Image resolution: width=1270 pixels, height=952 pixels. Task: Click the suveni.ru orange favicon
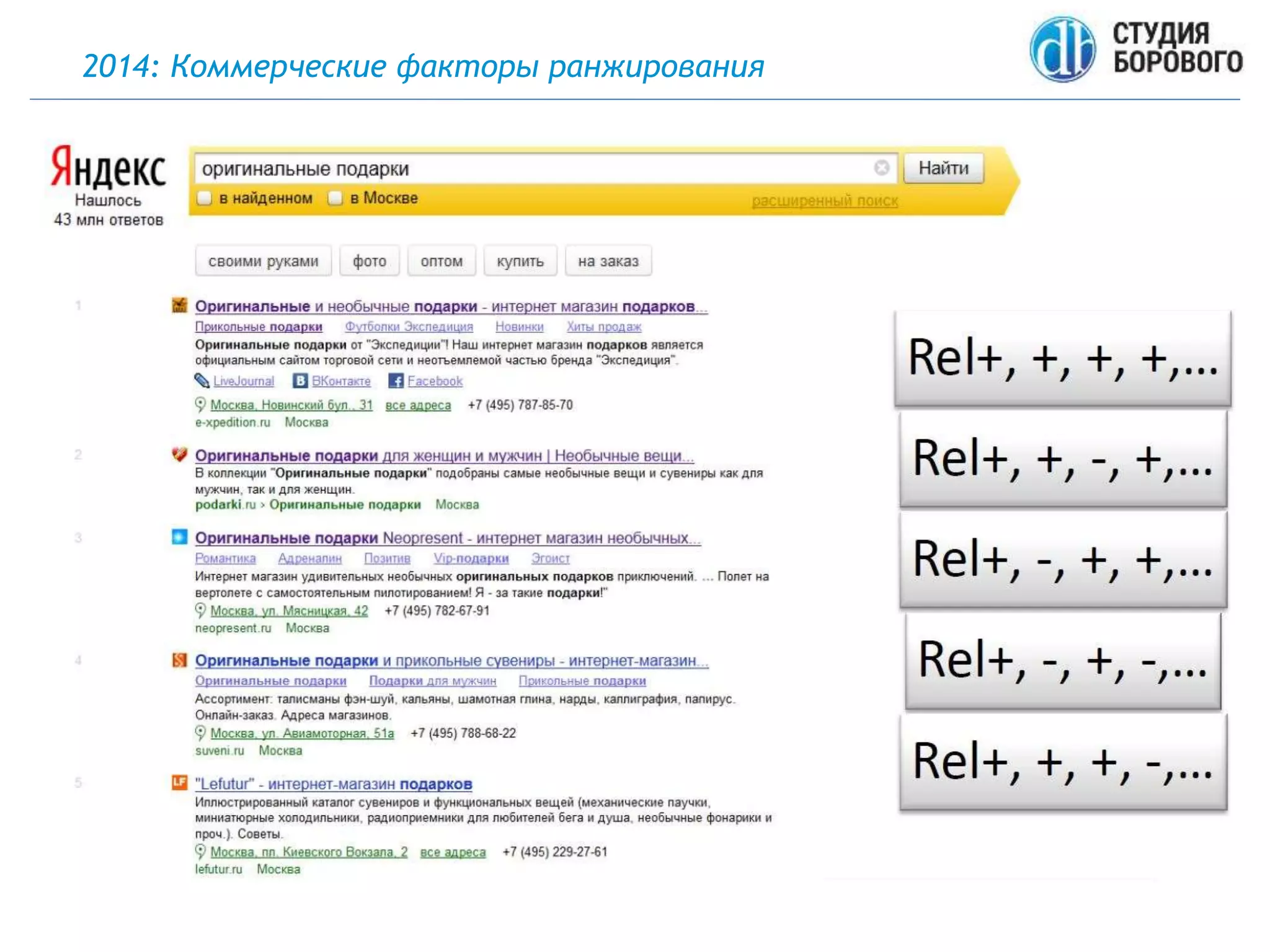tap(179, 659)
